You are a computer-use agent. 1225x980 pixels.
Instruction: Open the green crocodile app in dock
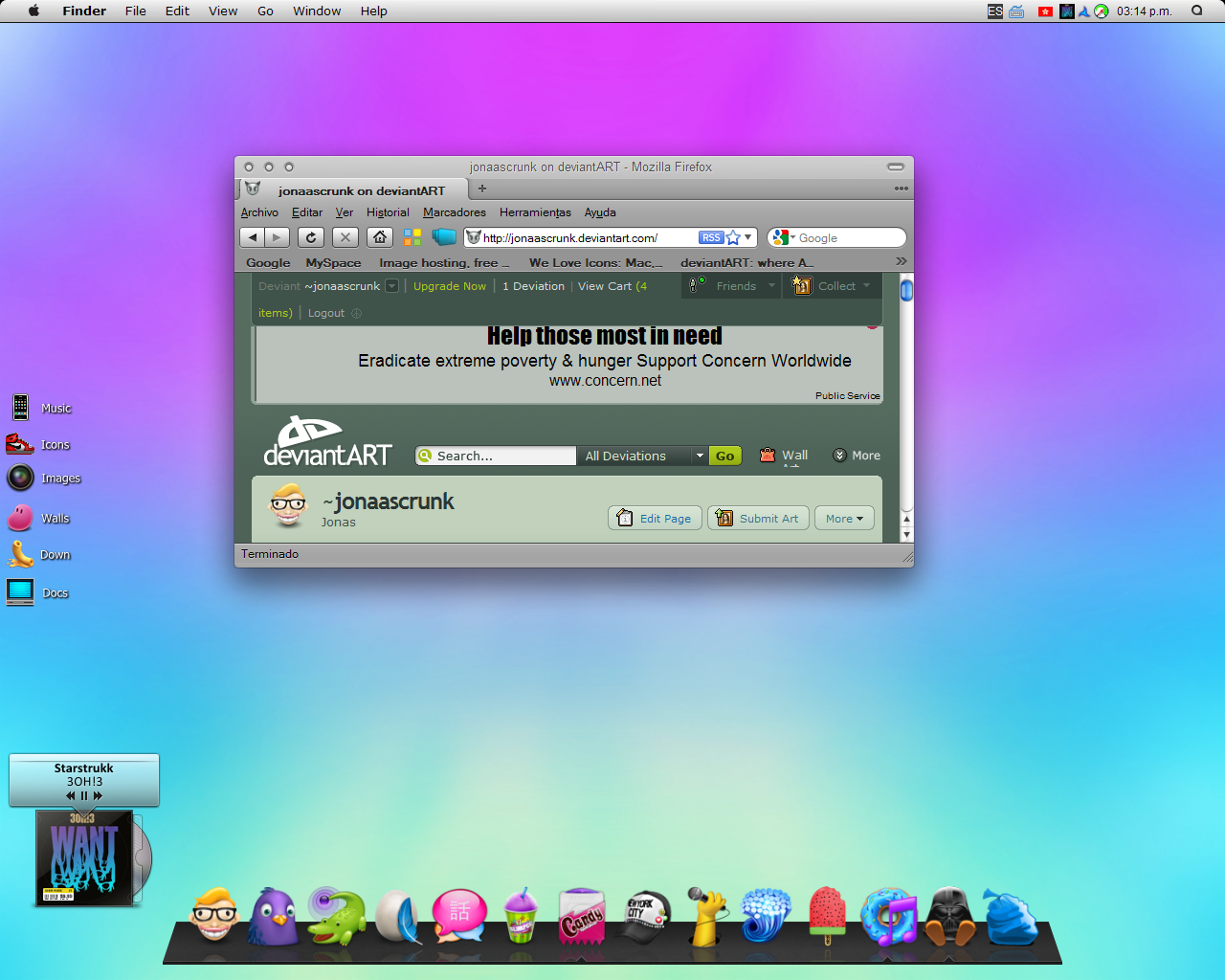point(336,916)
